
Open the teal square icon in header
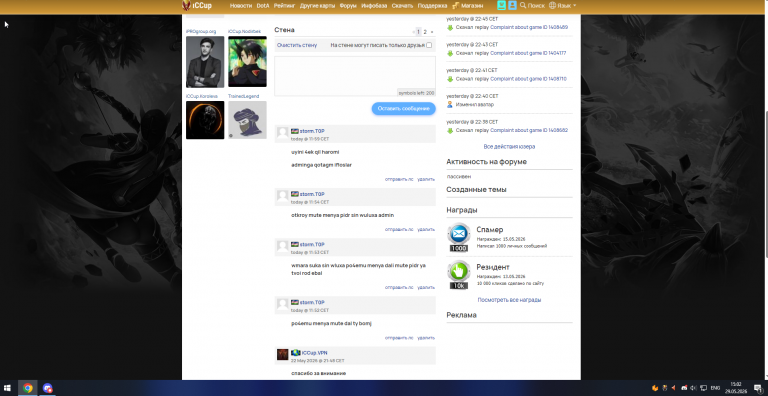(501, 5)
